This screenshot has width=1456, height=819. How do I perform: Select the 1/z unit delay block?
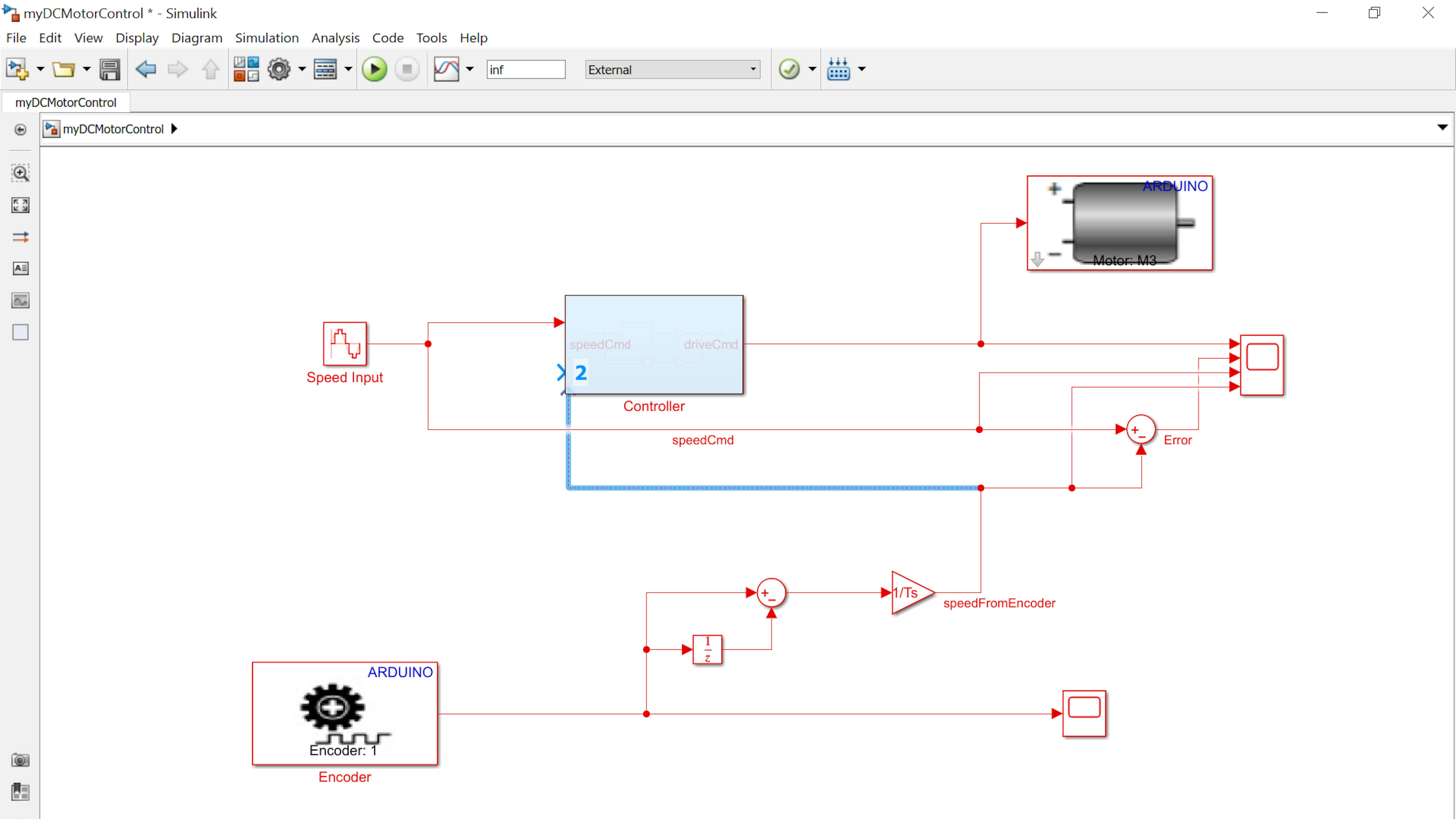pos(707,649)
